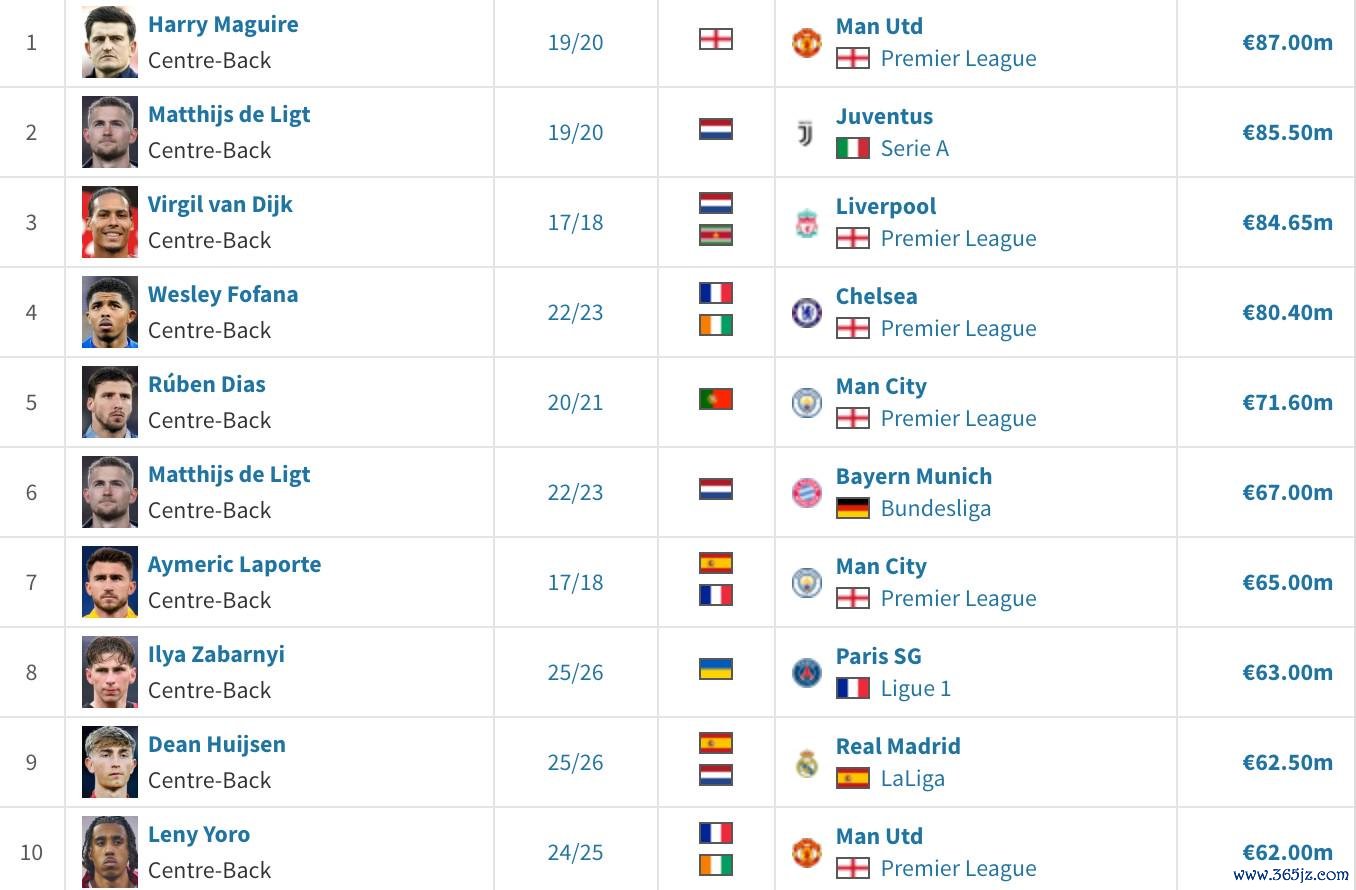Select the 25/26 season for Dean Huijsen

(576, 762)
